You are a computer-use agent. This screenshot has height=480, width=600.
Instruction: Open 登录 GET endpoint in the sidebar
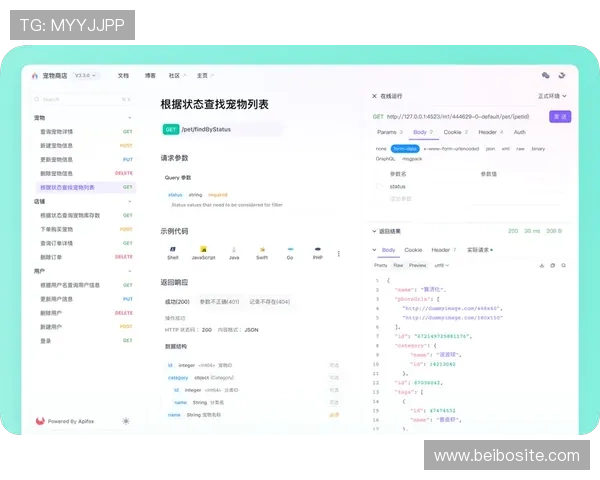coord(84,341)
